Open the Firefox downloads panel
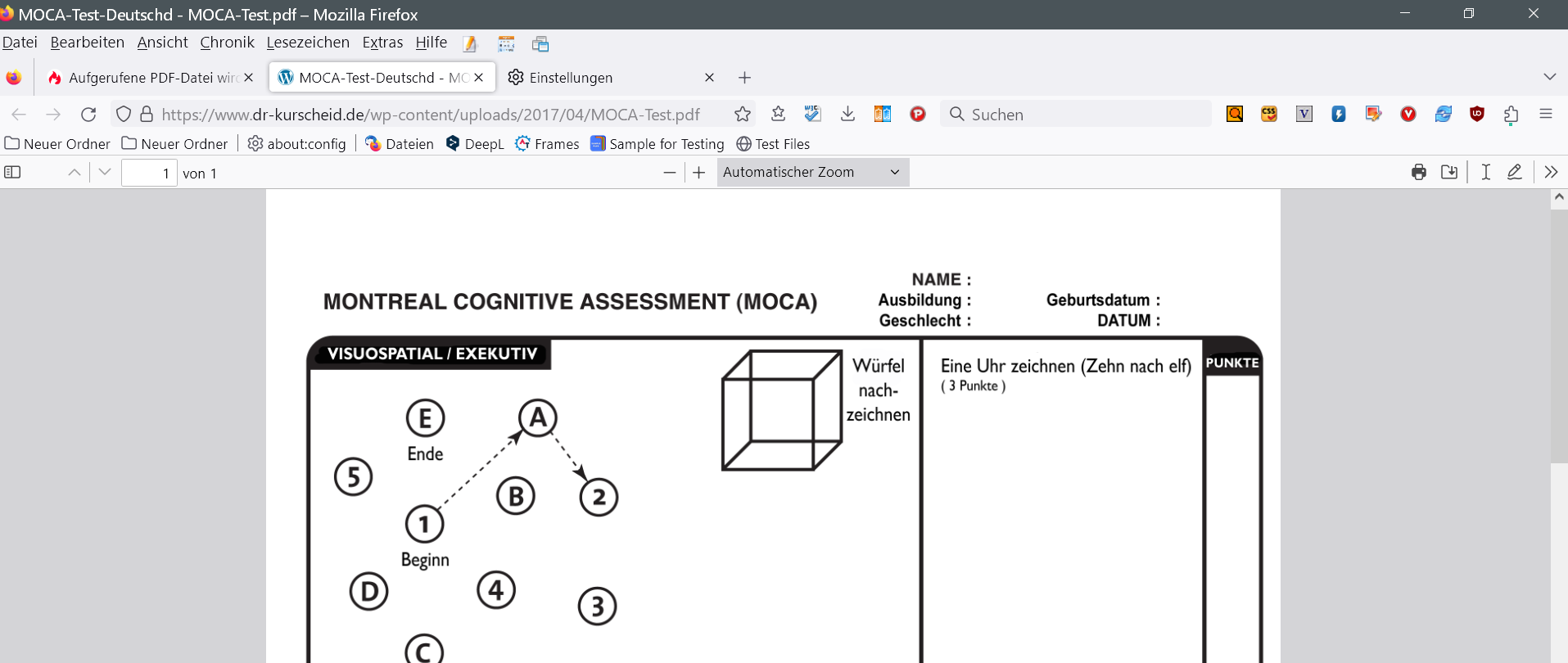The height and width of the screenshot is (663, 1568). tap(847, 115)
